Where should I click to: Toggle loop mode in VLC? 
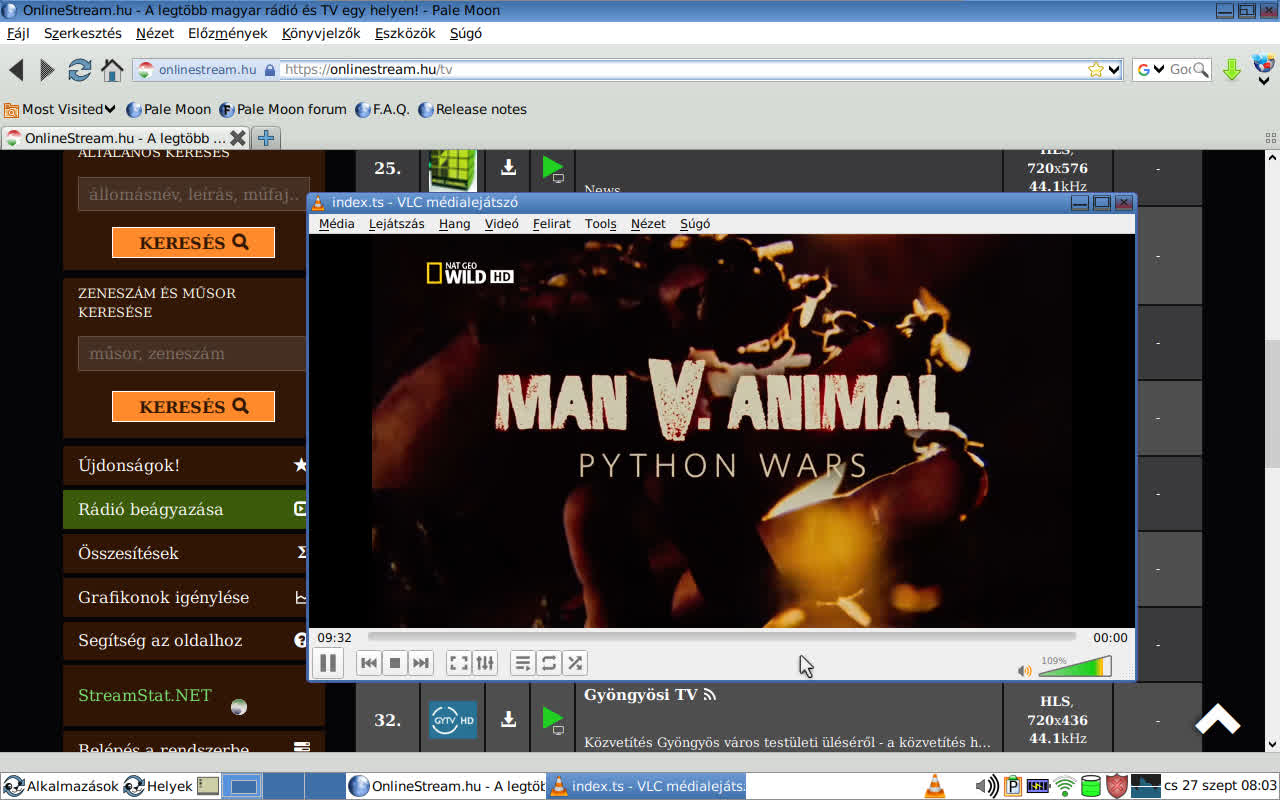tap(549, 662)
